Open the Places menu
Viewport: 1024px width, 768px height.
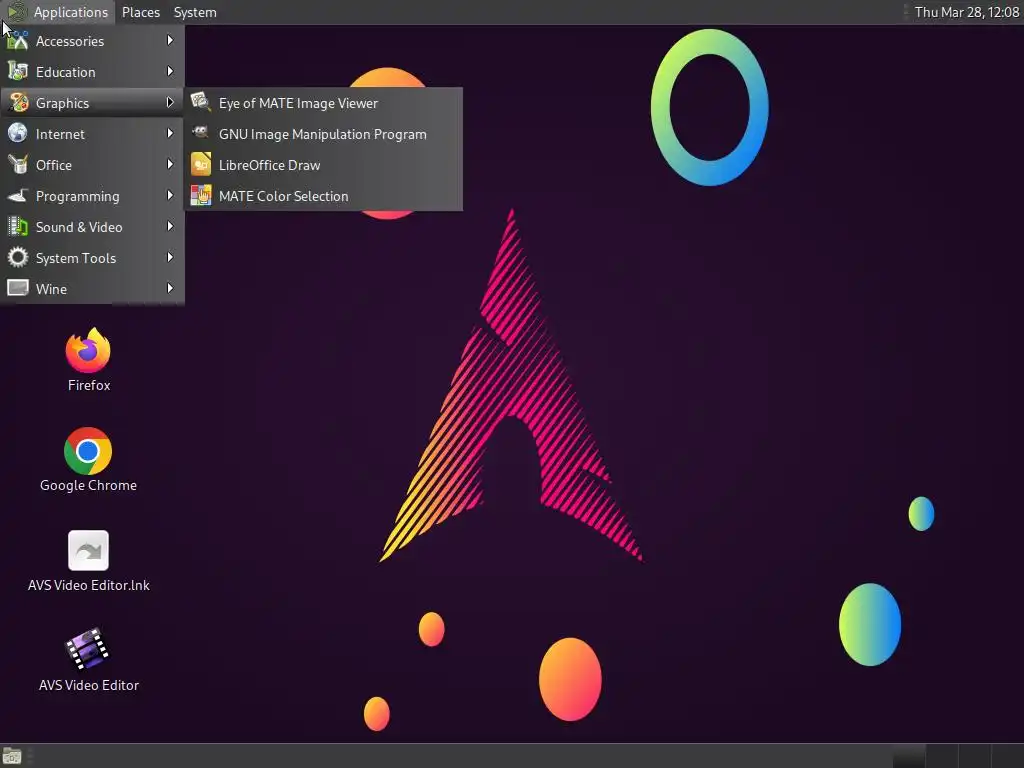(x=141, y=12)
